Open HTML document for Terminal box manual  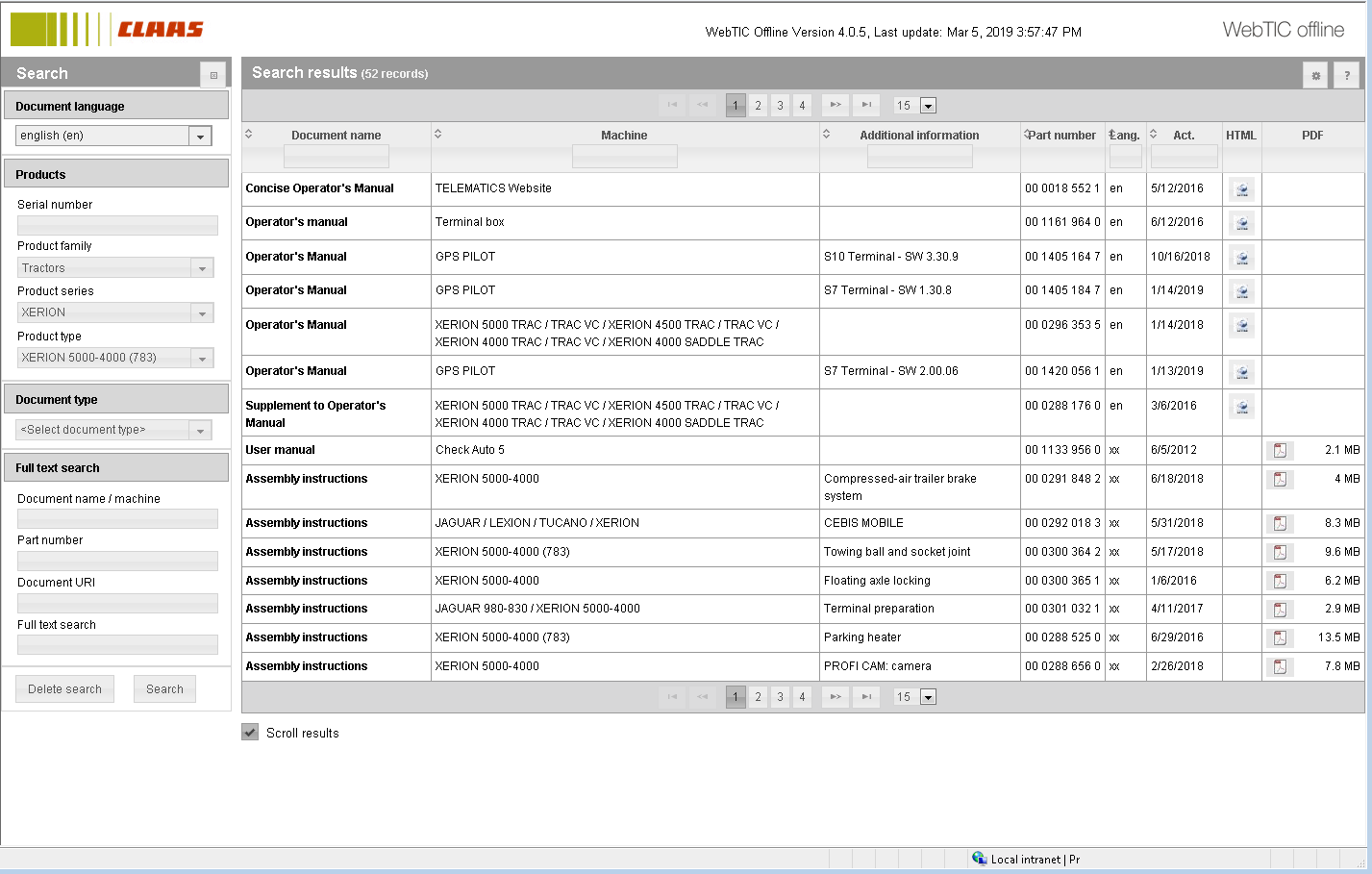[1241, 223]
